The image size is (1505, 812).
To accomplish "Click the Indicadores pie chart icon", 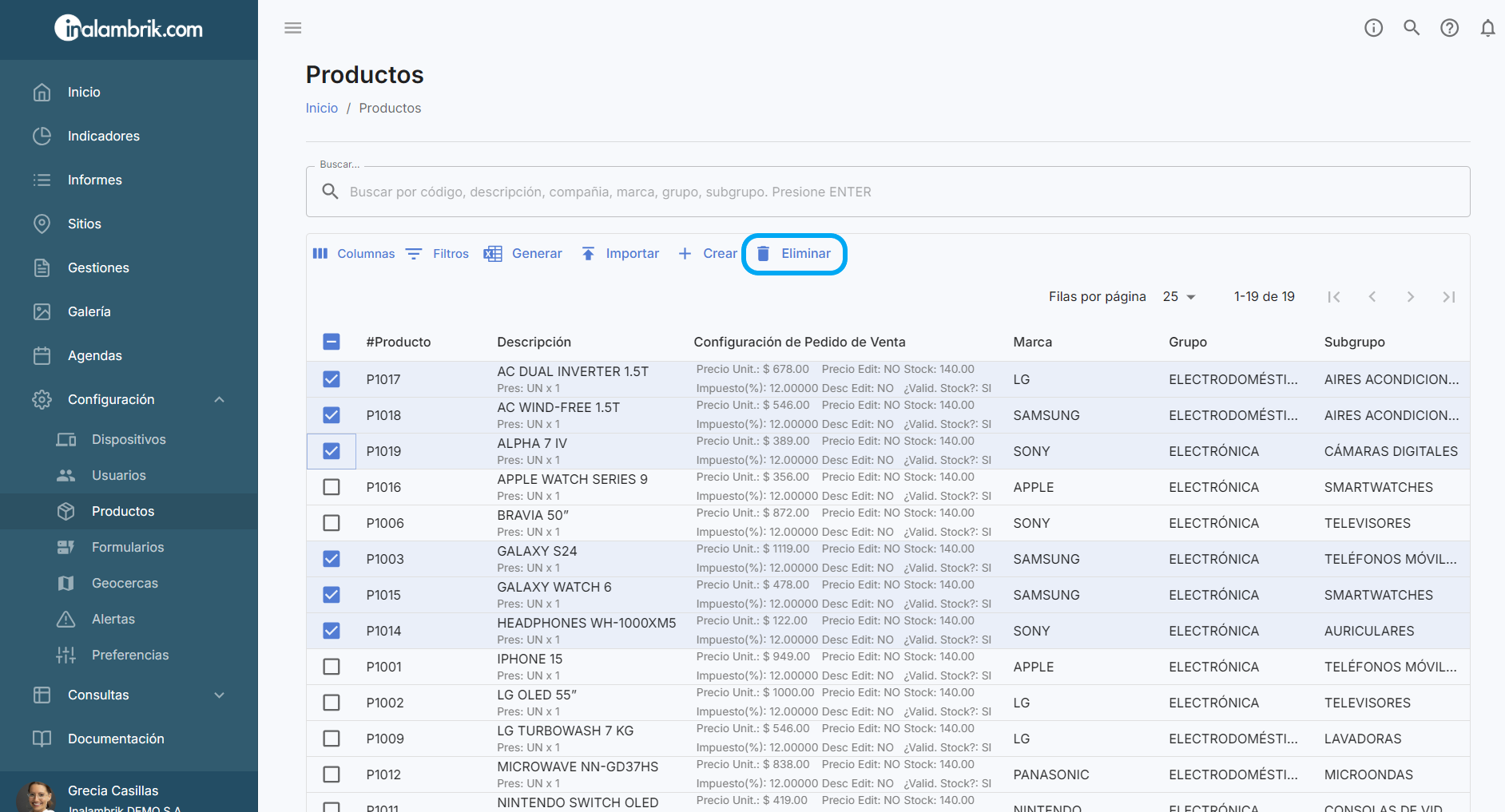I will point(42,136).
